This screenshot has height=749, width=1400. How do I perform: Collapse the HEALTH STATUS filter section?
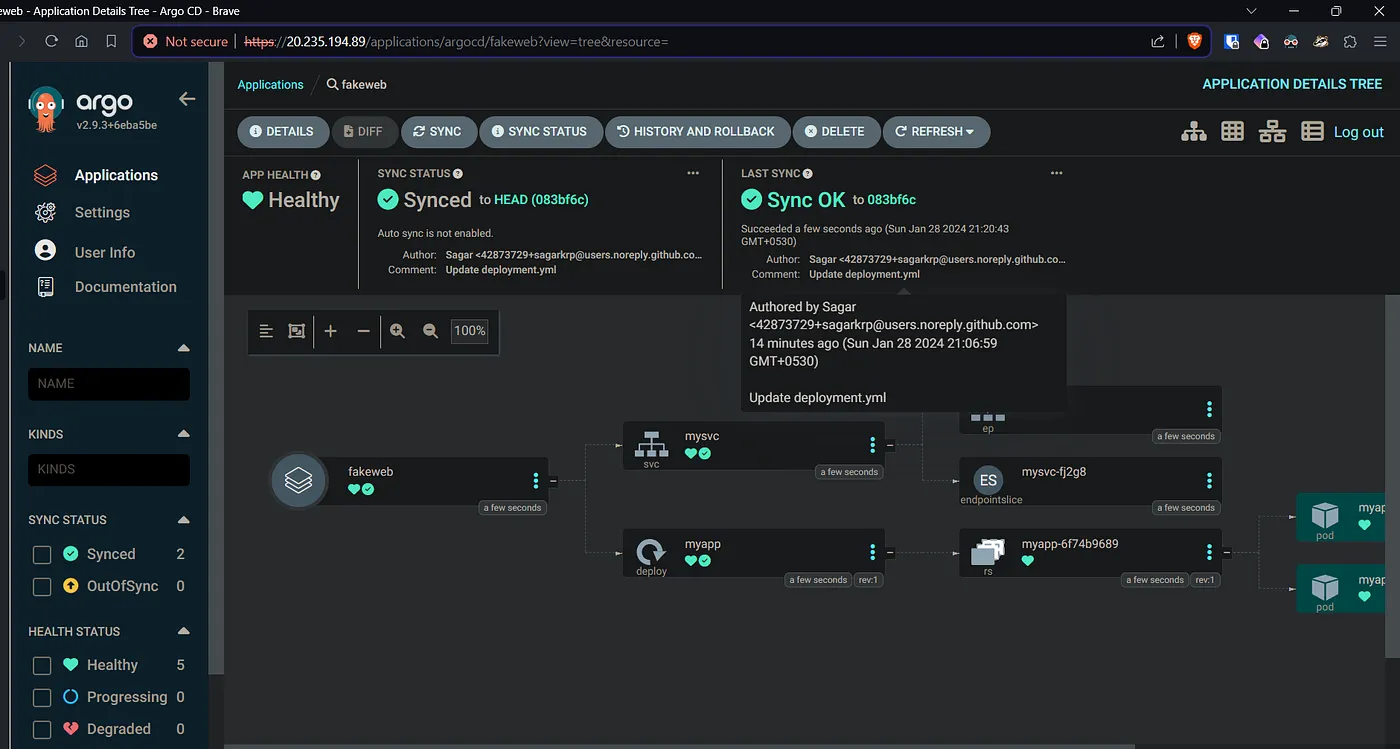pyautogui.click(x=183, y=632)
